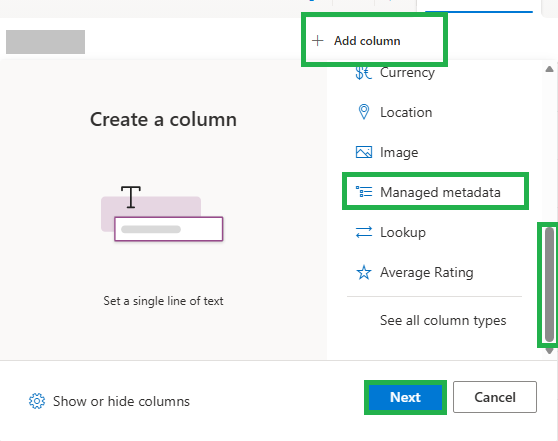The image size is (558, 441).
Task: Click the plus icon beside Add column
Action: pyautogui.click(x=317, y=41)
